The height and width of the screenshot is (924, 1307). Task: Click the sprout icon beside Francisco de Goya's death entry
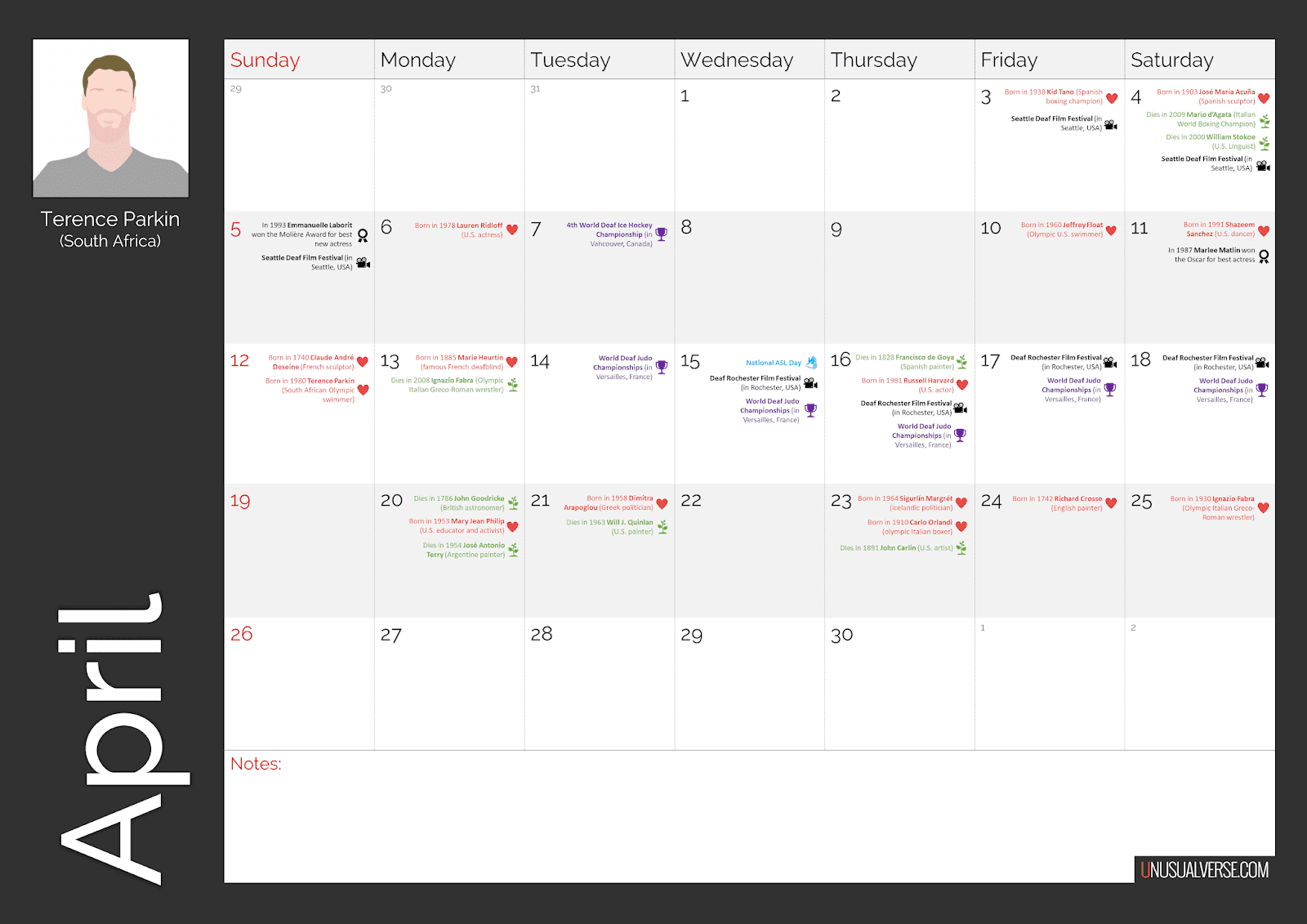[x=961, y=361]
